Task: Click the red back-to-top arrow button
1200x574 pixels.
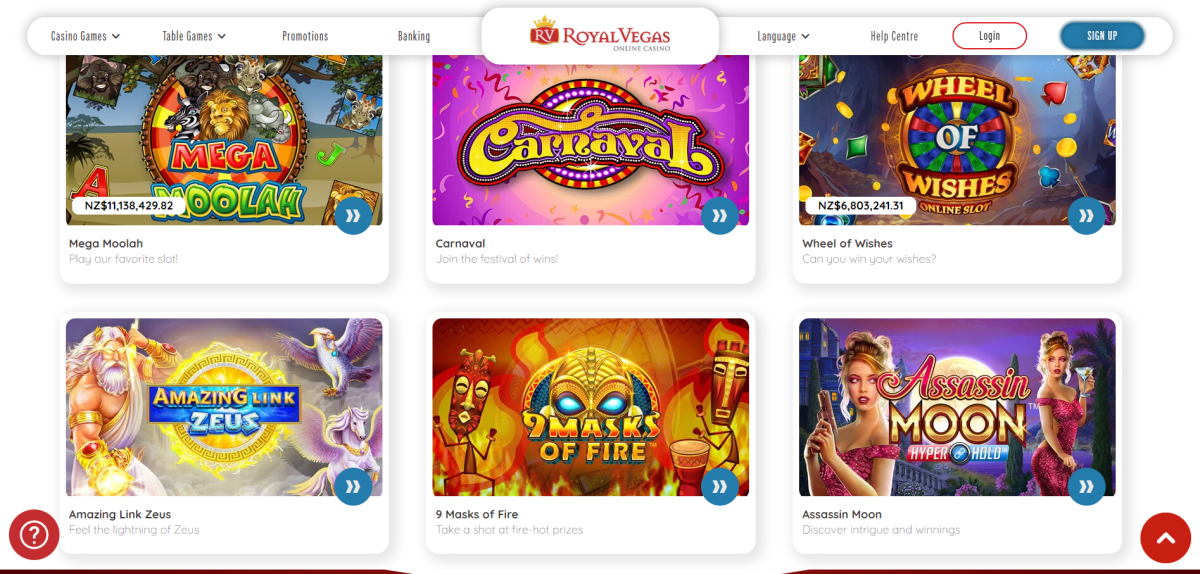Action: tap(1166, 538)
